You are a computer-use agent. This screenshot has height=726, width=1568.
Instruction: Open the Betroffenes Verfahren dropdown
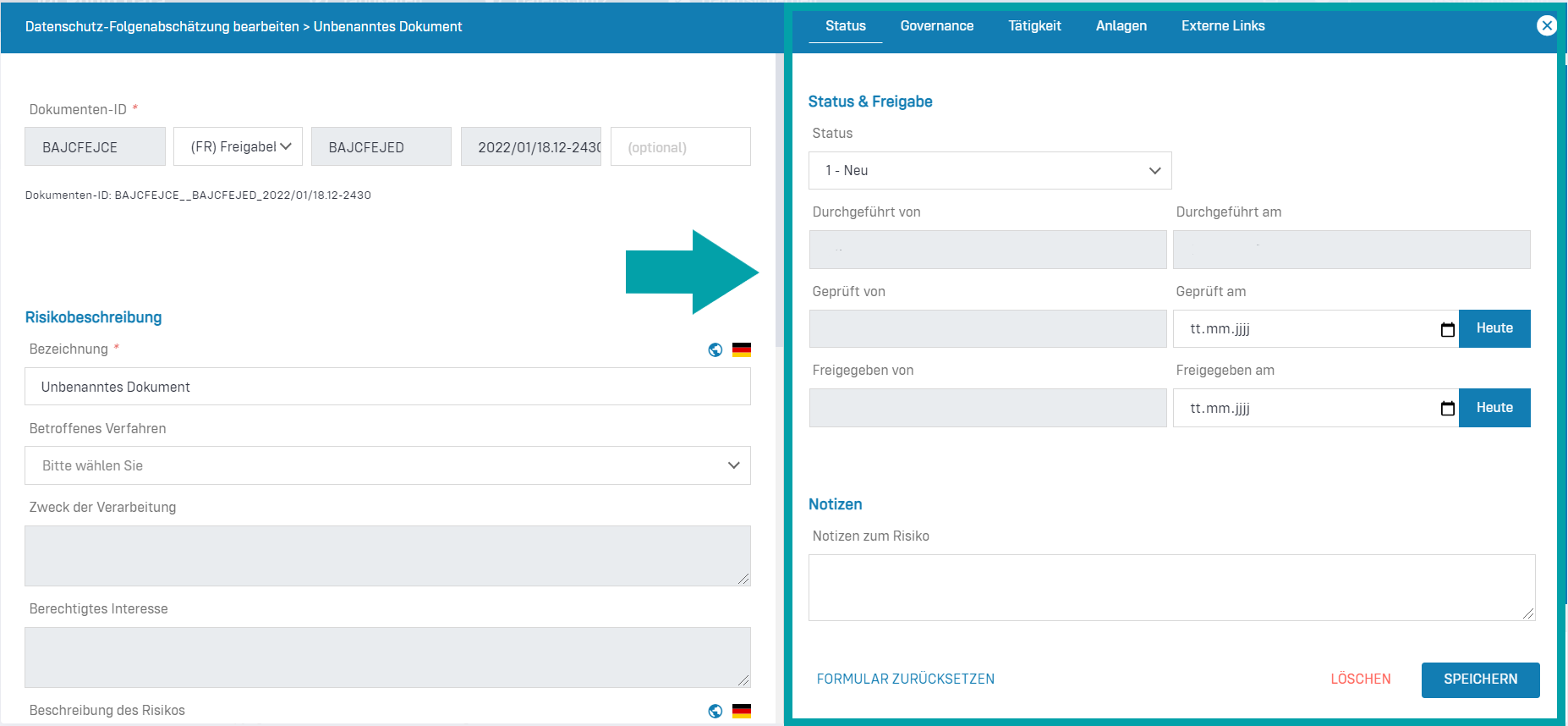(387, 465)
